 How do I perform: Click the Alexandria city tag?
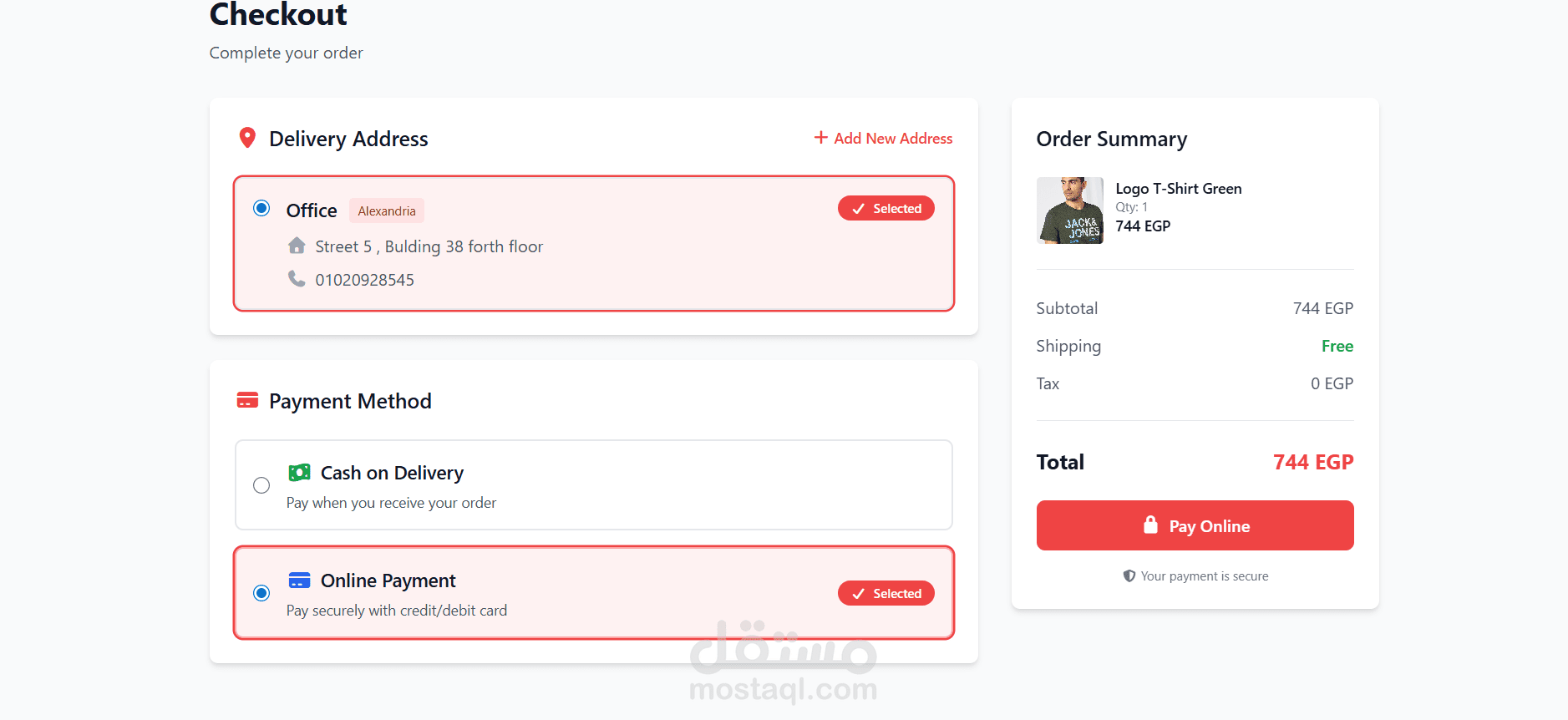point(387,211)
